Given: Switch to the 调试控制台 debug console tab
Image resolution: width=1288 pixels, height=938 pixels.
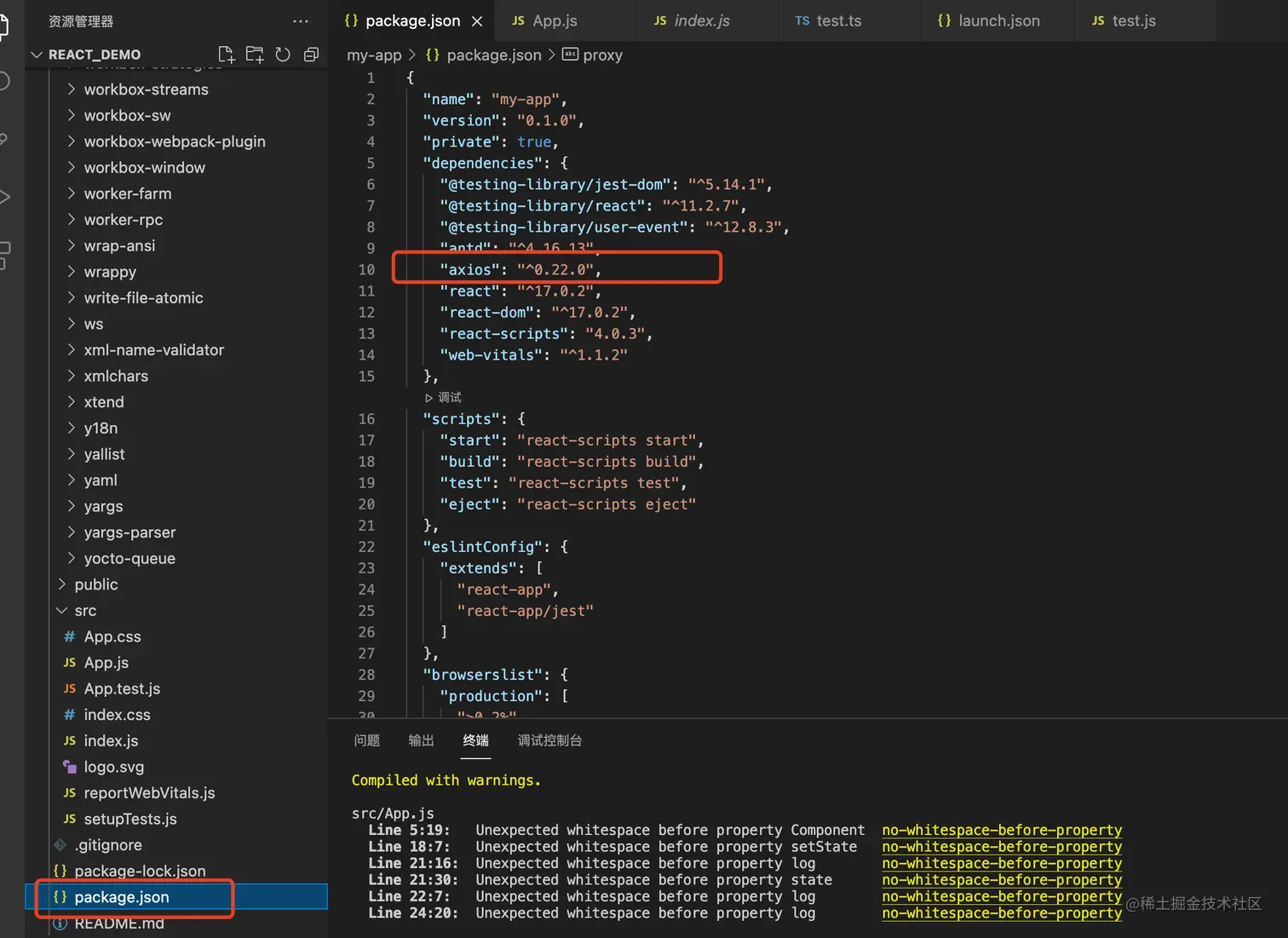Looking at the screenshot, I should 549,740.
